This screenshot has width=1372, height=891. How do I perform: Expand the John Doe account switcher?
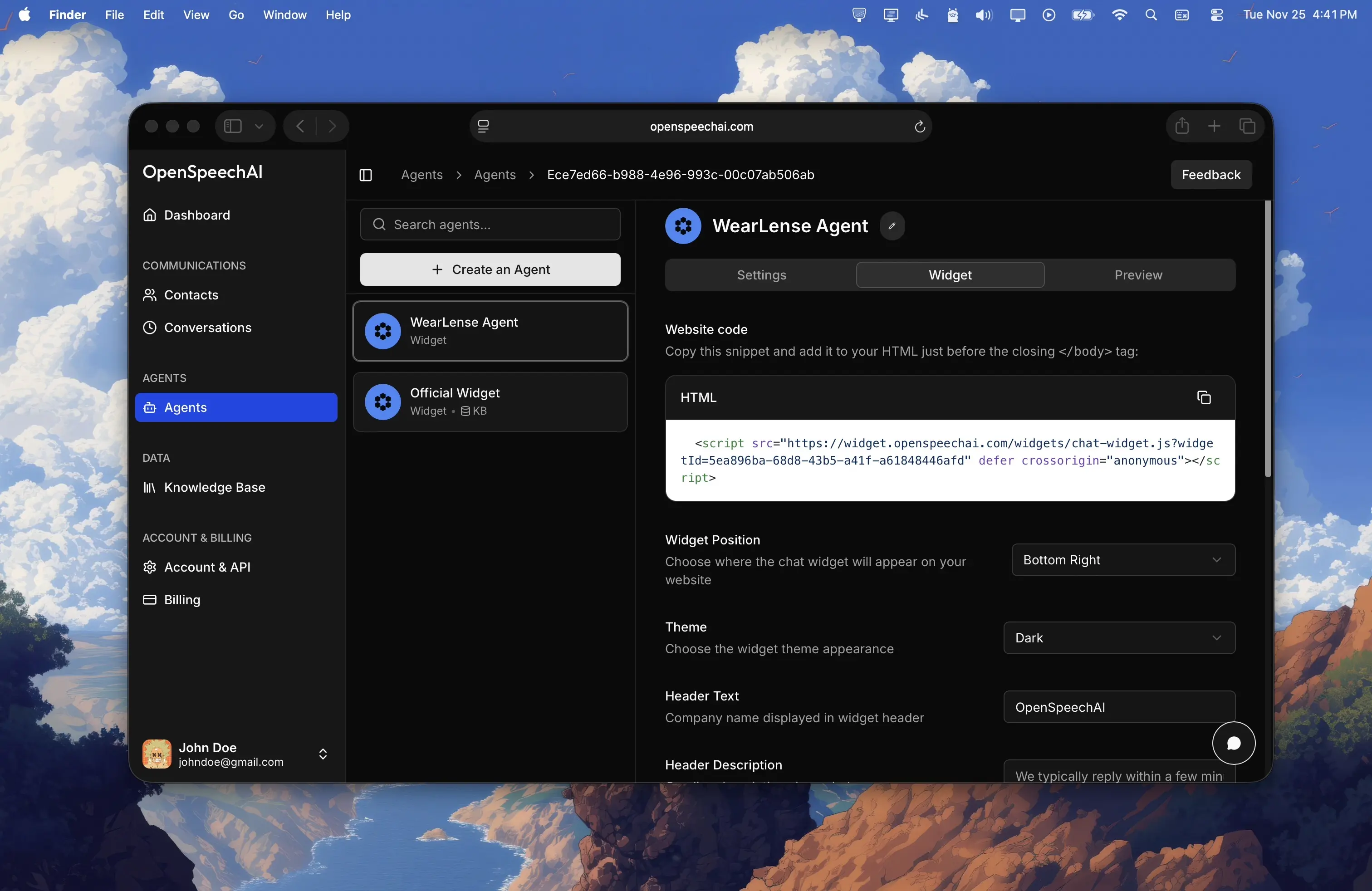(323, 754)
